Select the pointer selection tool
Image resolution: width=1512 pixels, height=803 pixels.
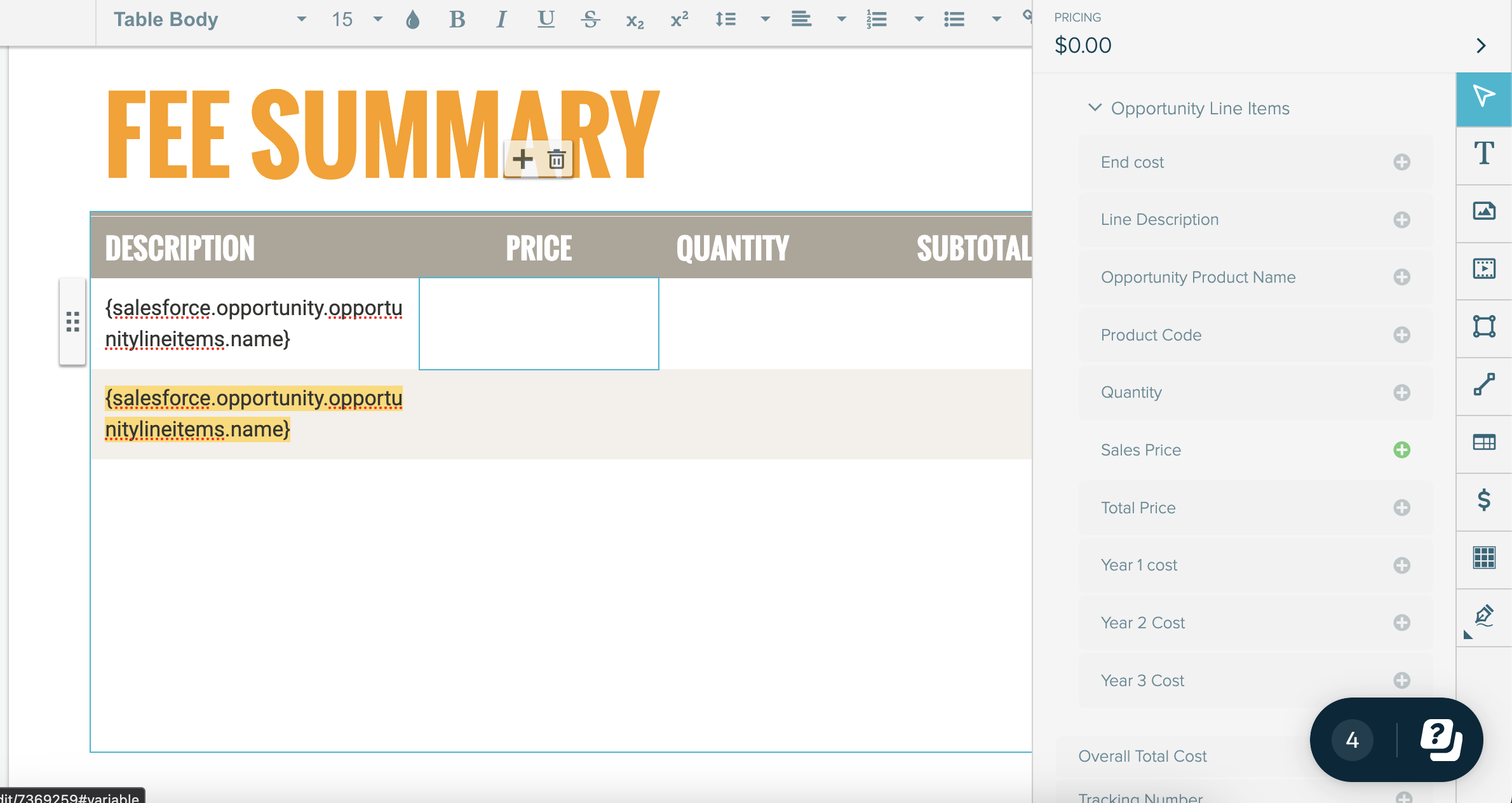[x=1484, y=99]
